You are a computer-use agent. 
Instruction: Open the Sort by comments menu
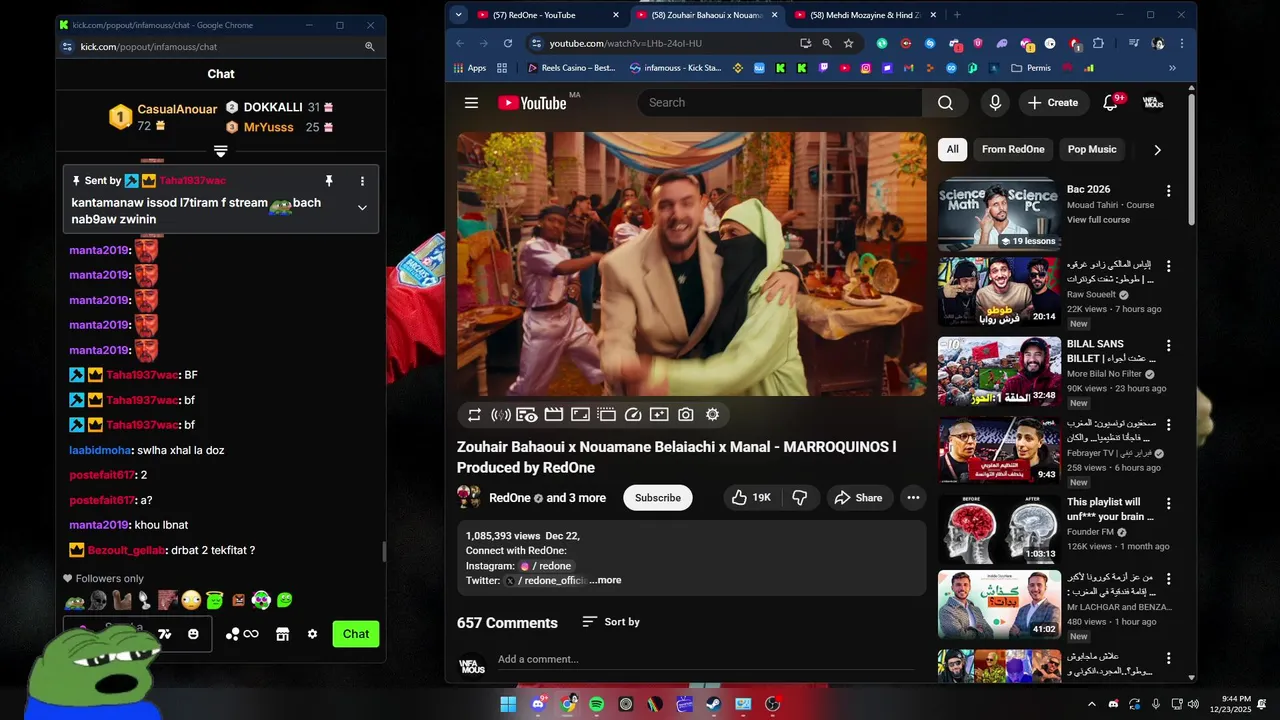point(611,622)
